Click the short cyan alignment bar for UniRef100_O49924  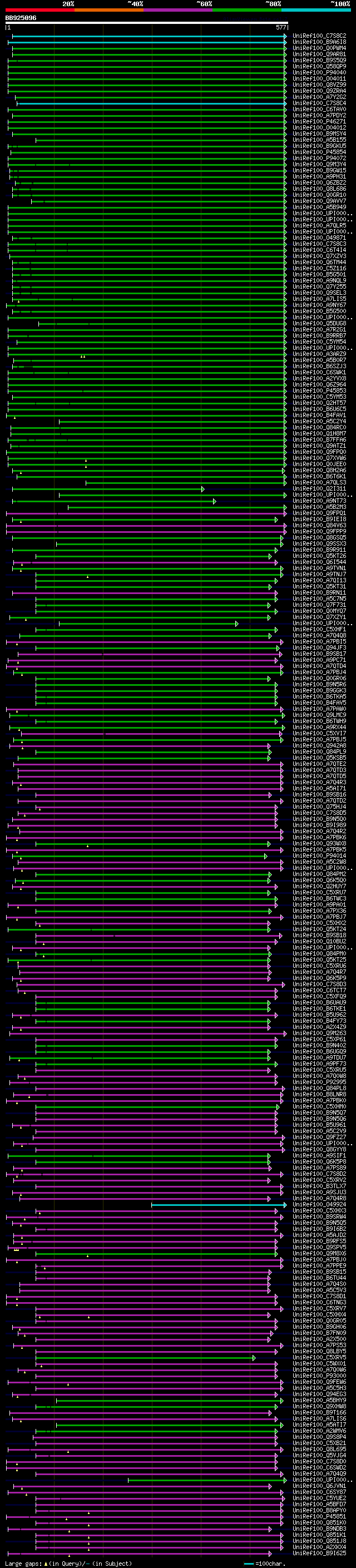coord(219,1205)
